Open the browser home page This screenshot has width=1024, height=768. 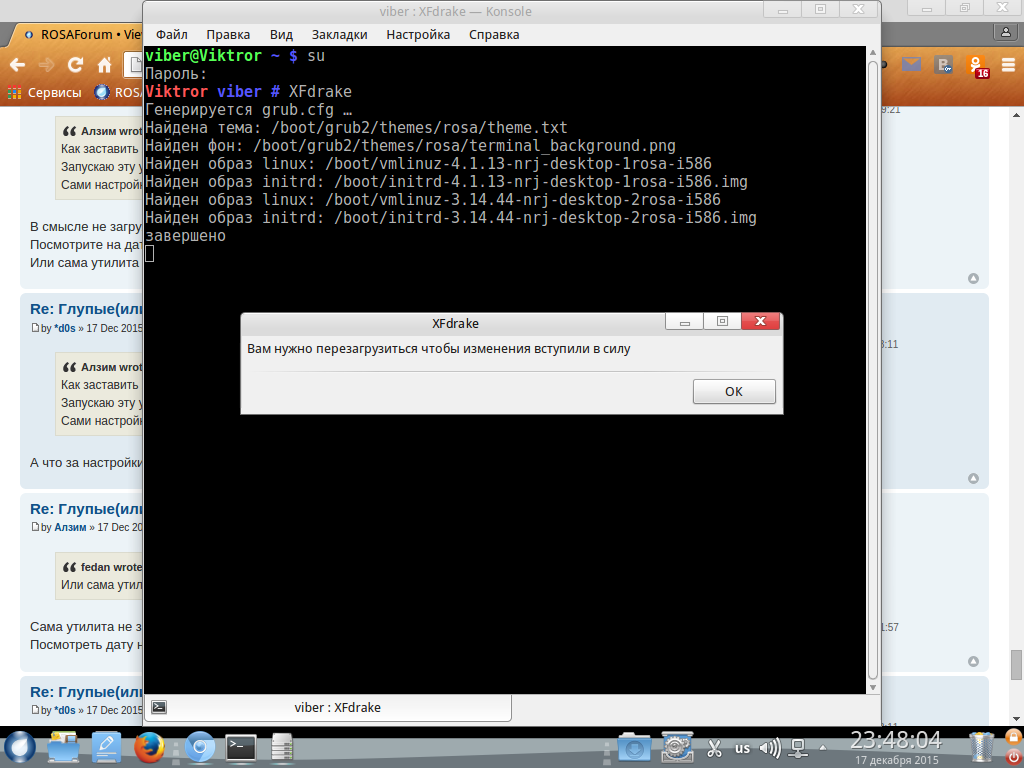click(x=104, y=65)
